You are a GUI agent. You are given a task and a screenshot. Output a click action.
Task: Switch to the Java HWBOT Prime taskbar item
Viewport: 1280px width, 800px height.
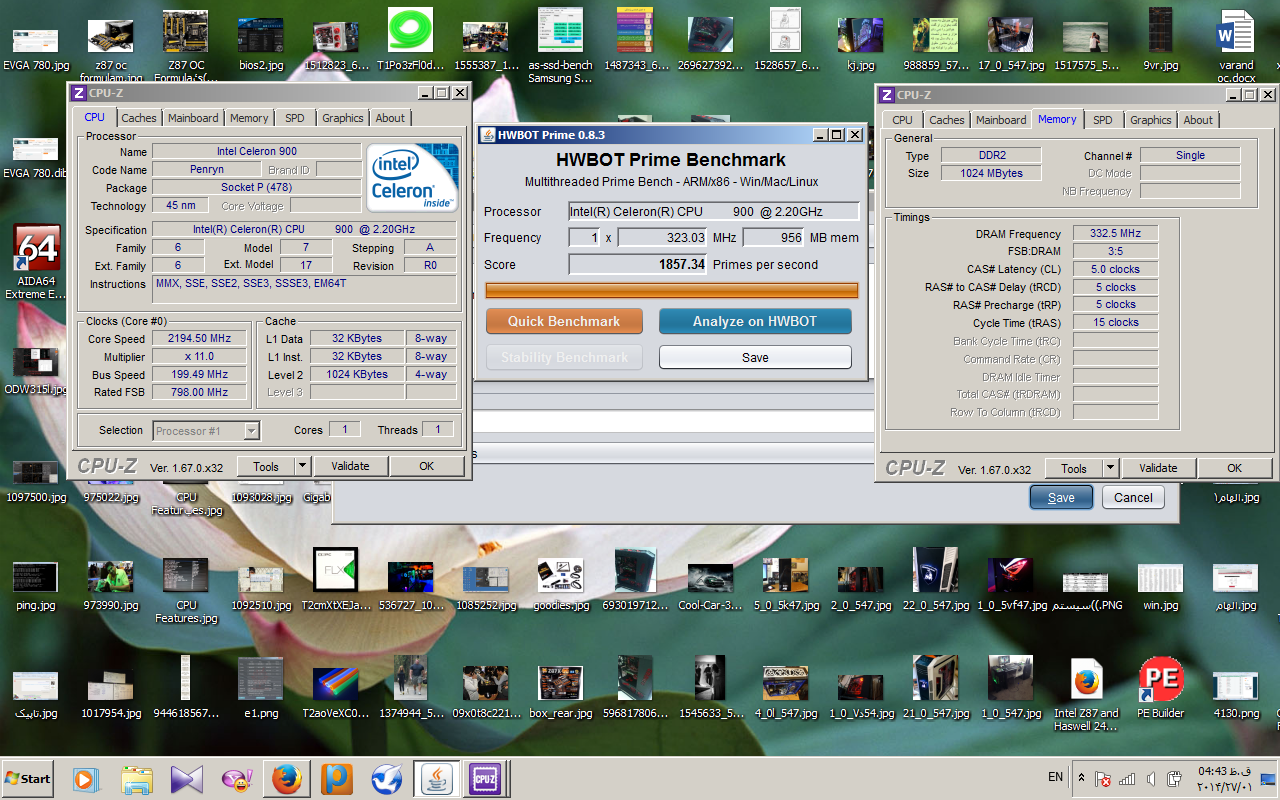click(x=437, y=779)
